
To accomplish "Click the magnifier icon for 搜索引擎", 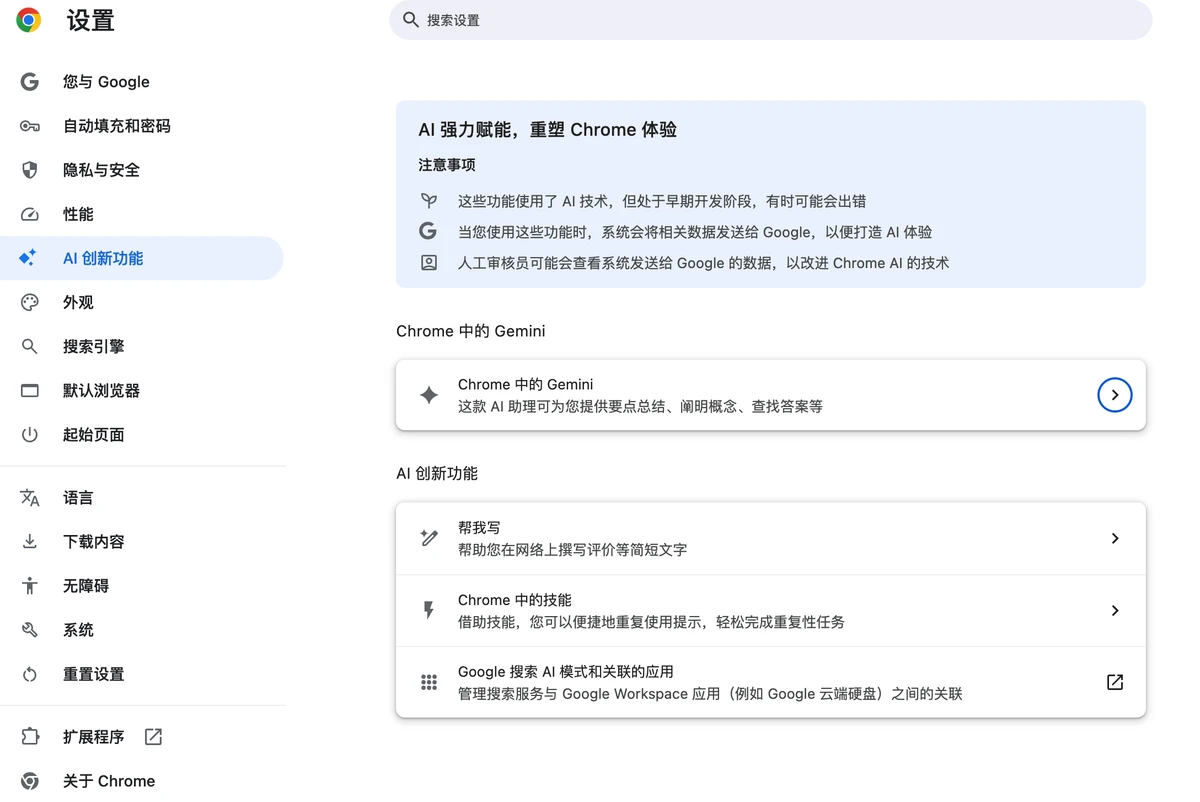I will coord(30,346).
